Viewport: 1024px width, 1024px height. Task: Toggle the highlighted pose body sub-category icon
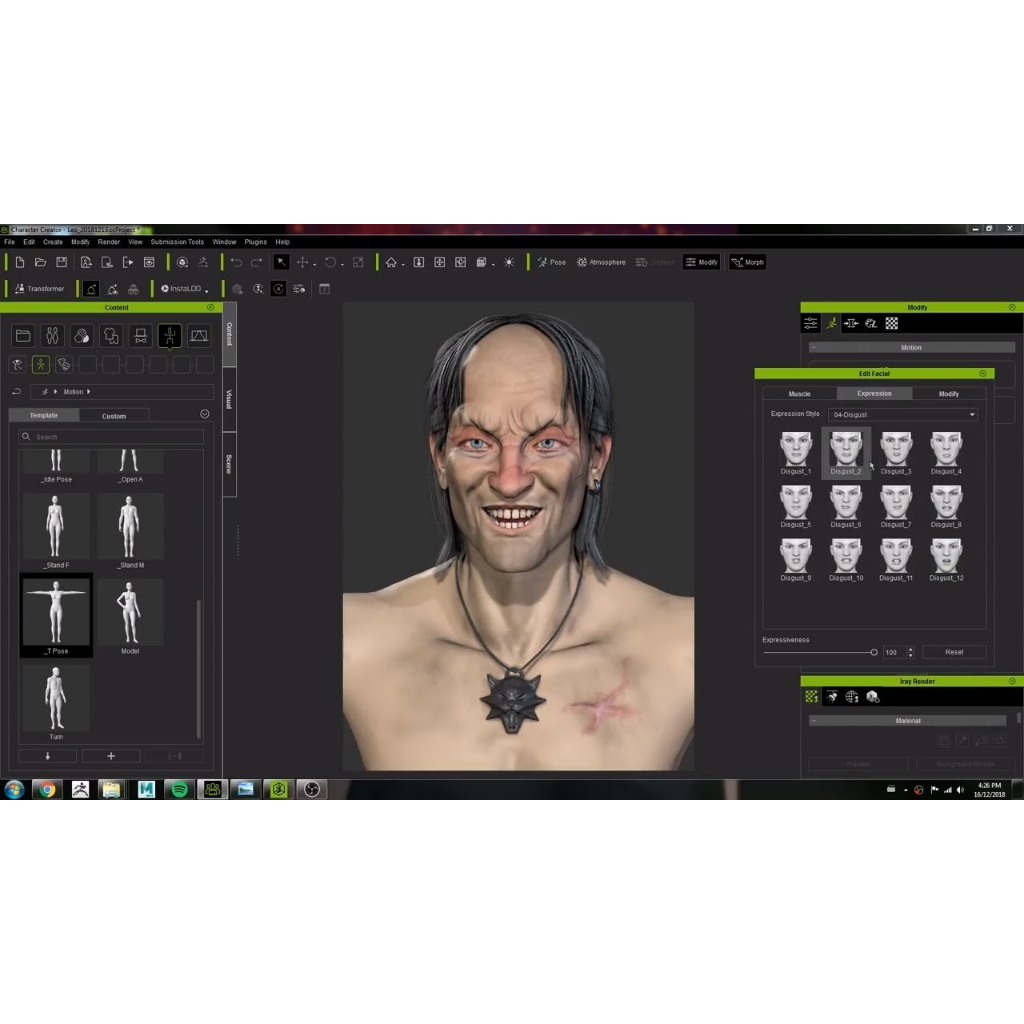(40, 364)
